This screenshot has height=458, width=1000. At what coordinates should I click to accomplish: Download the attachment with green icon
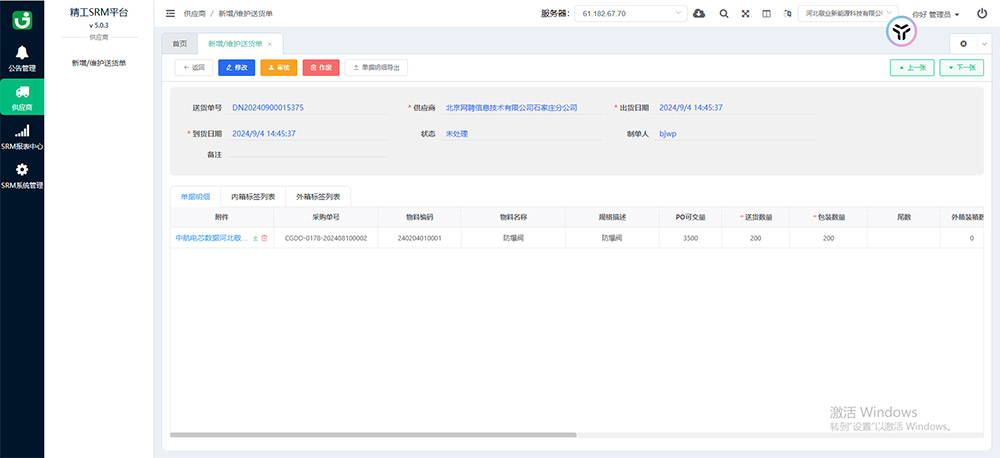pos(255,238)
